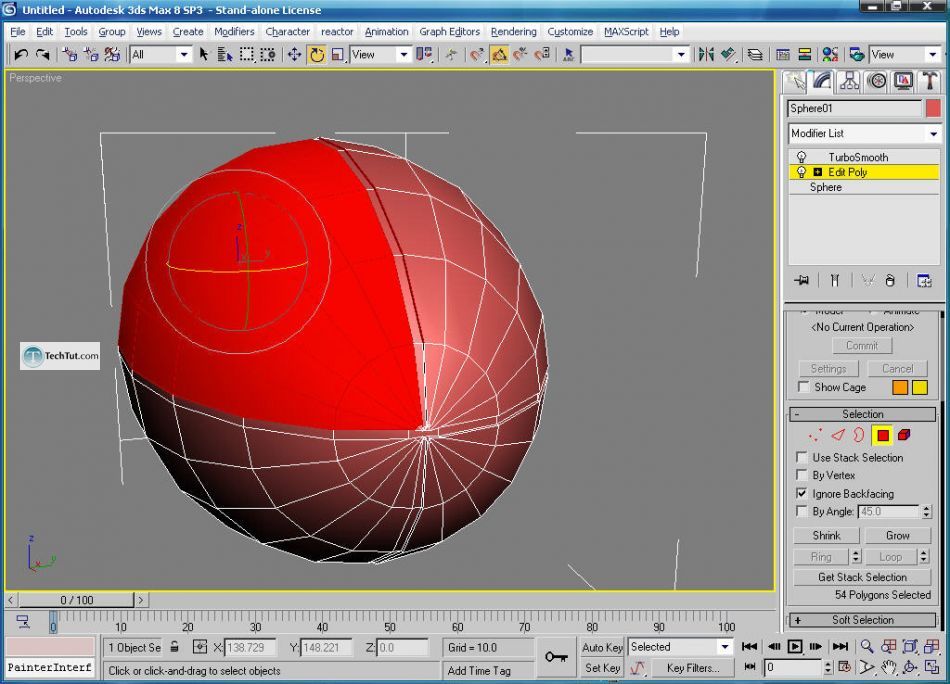Screen dimensions: 950x684
Task: Switch to the Hierarchy panel tab
Action: [849, 81]
